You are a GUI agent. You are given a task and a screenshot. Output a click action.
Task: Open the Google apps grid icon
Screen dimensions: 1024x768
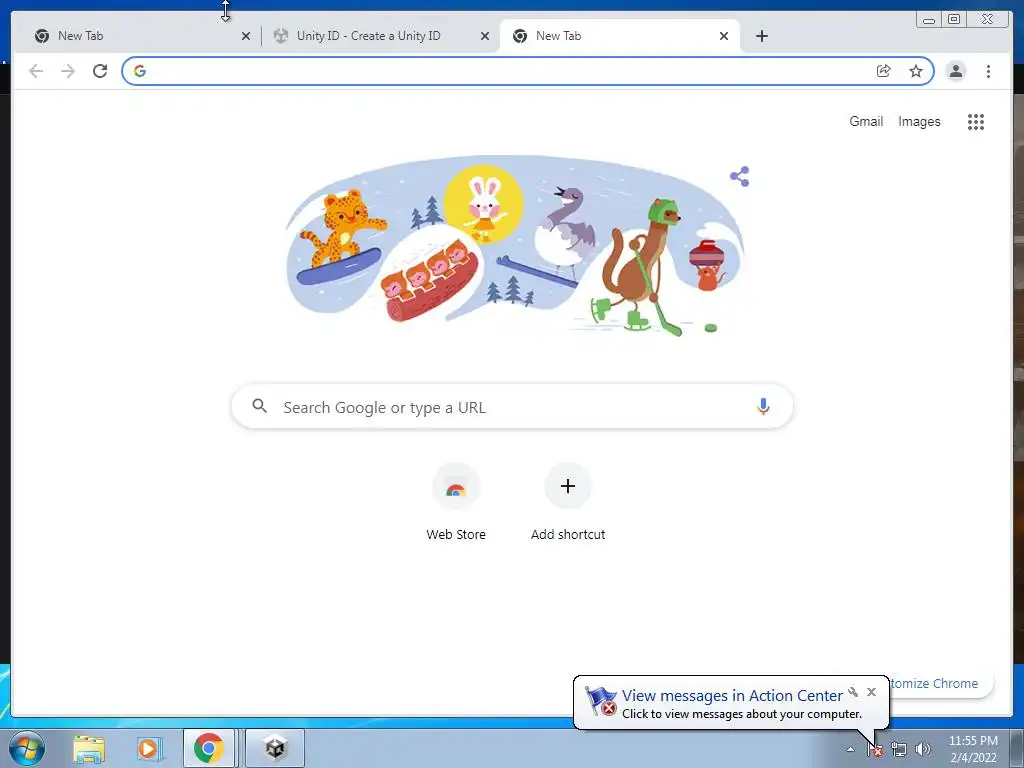point(976,121)
